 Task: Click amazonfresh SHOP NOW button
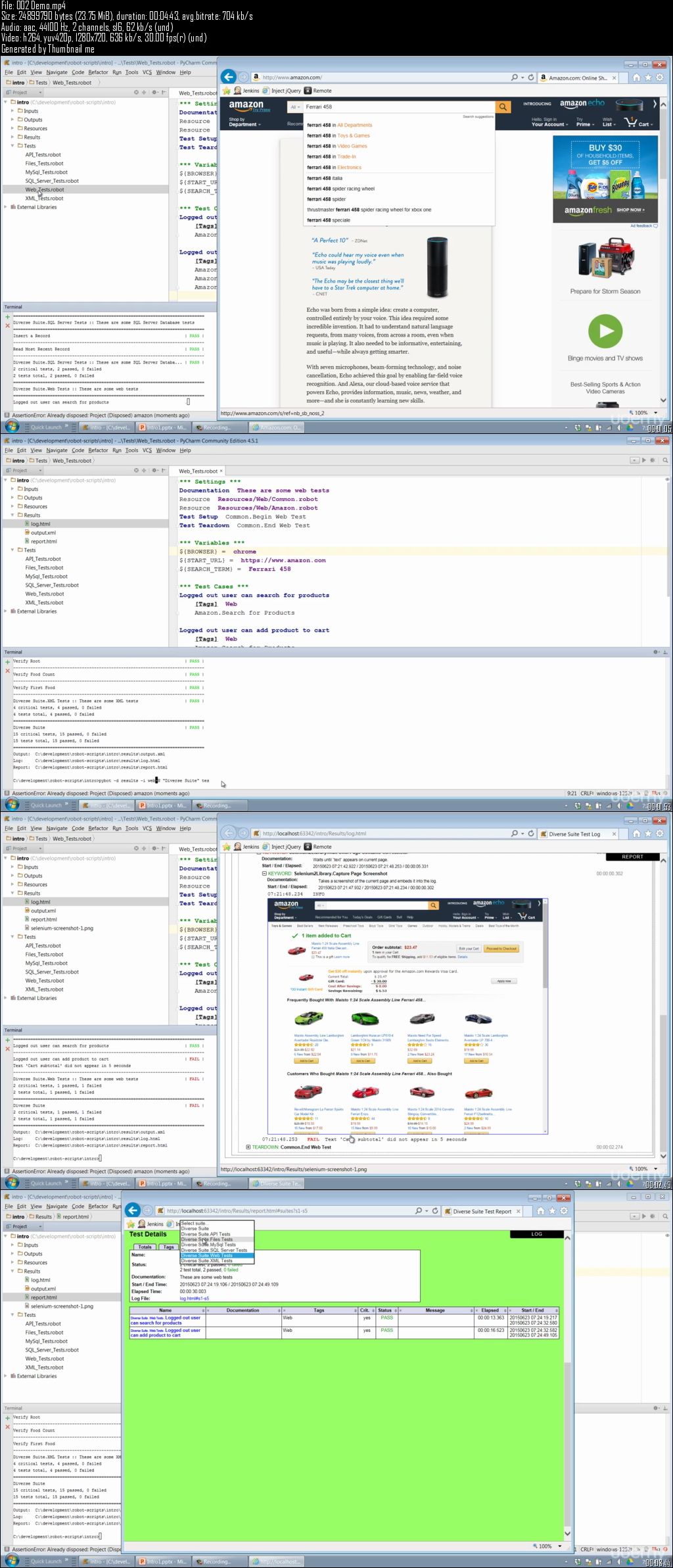[630, 210]
